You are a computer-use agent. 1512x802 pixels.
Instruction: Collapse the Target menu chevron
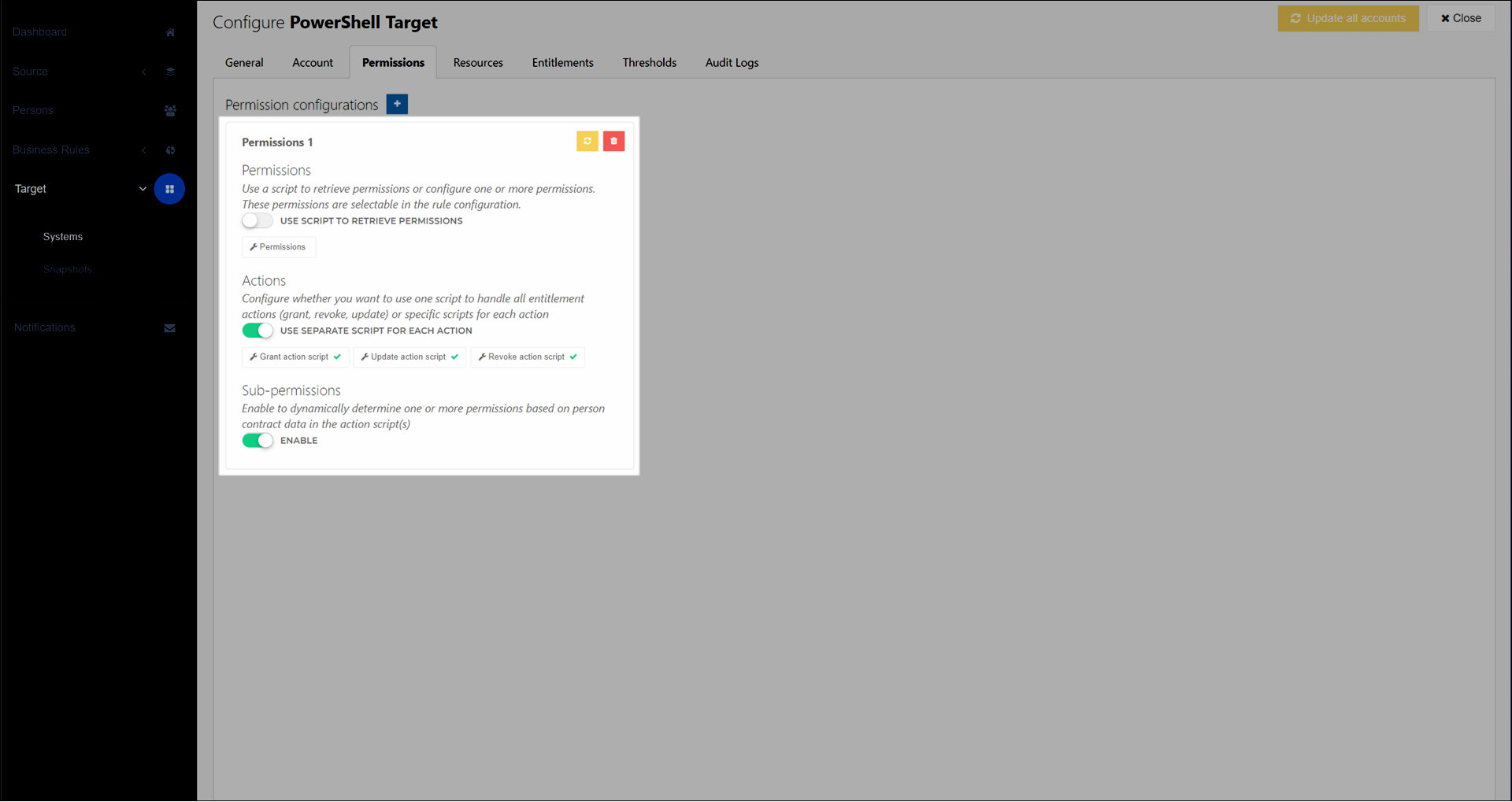point(143,189)
